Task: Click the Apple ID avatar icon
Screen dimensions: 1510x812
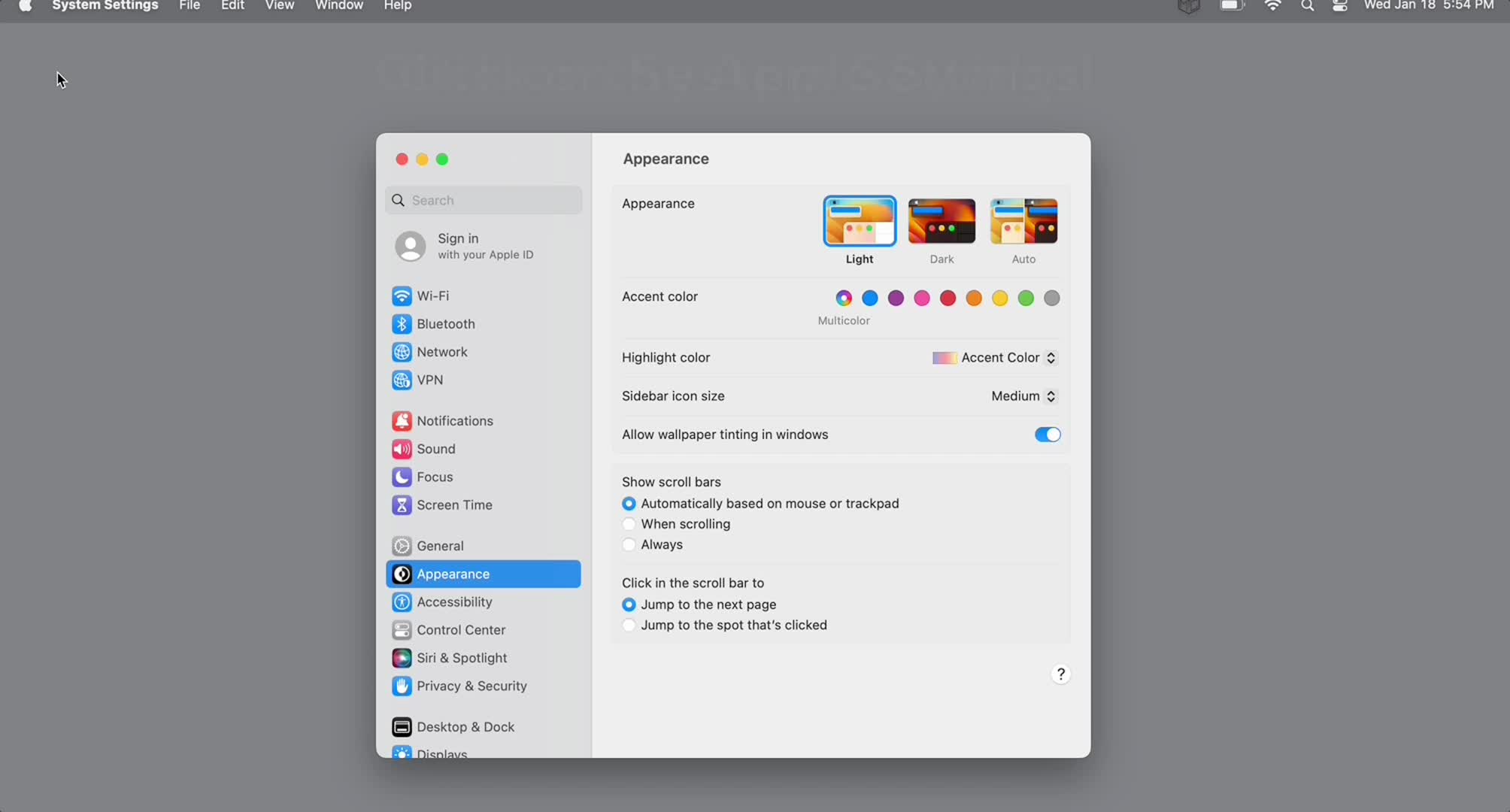Action: (x=411, y=247)
